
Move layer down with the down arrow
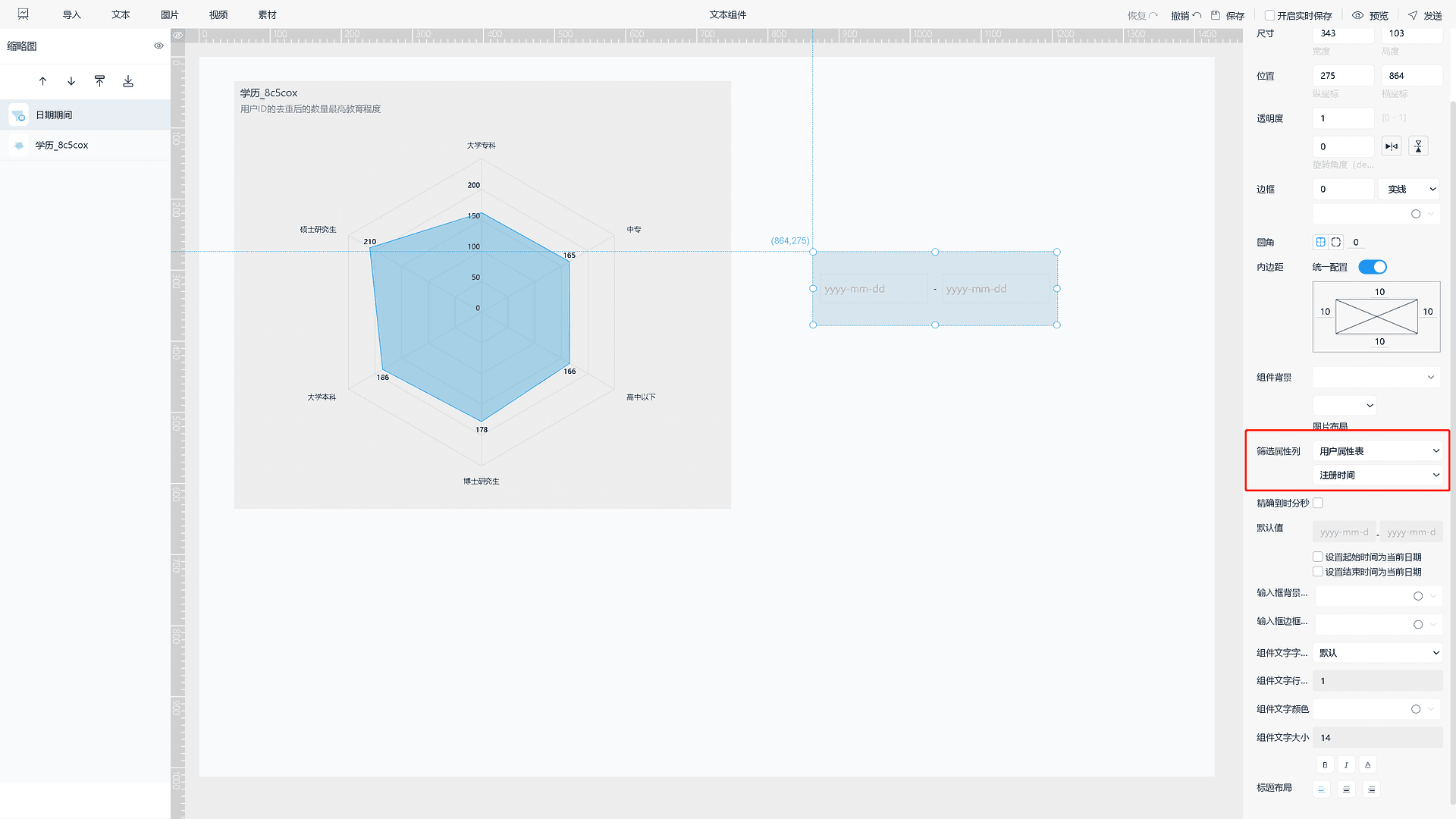pos(71,81)
